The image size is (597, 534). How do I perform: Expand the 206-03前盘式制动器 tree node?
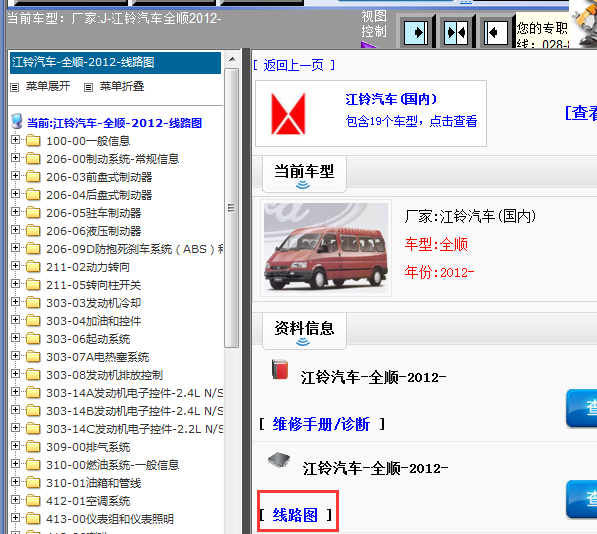15,175
